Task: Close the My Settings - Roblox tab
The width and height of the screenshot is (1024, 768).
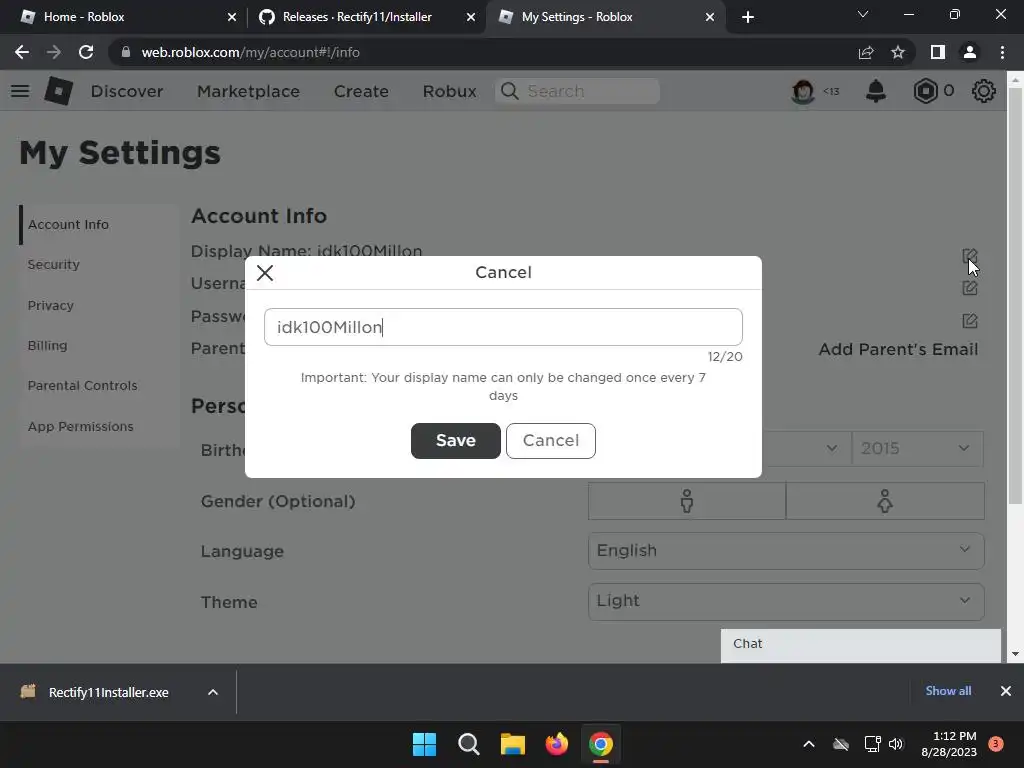Action: coord(710,17)
